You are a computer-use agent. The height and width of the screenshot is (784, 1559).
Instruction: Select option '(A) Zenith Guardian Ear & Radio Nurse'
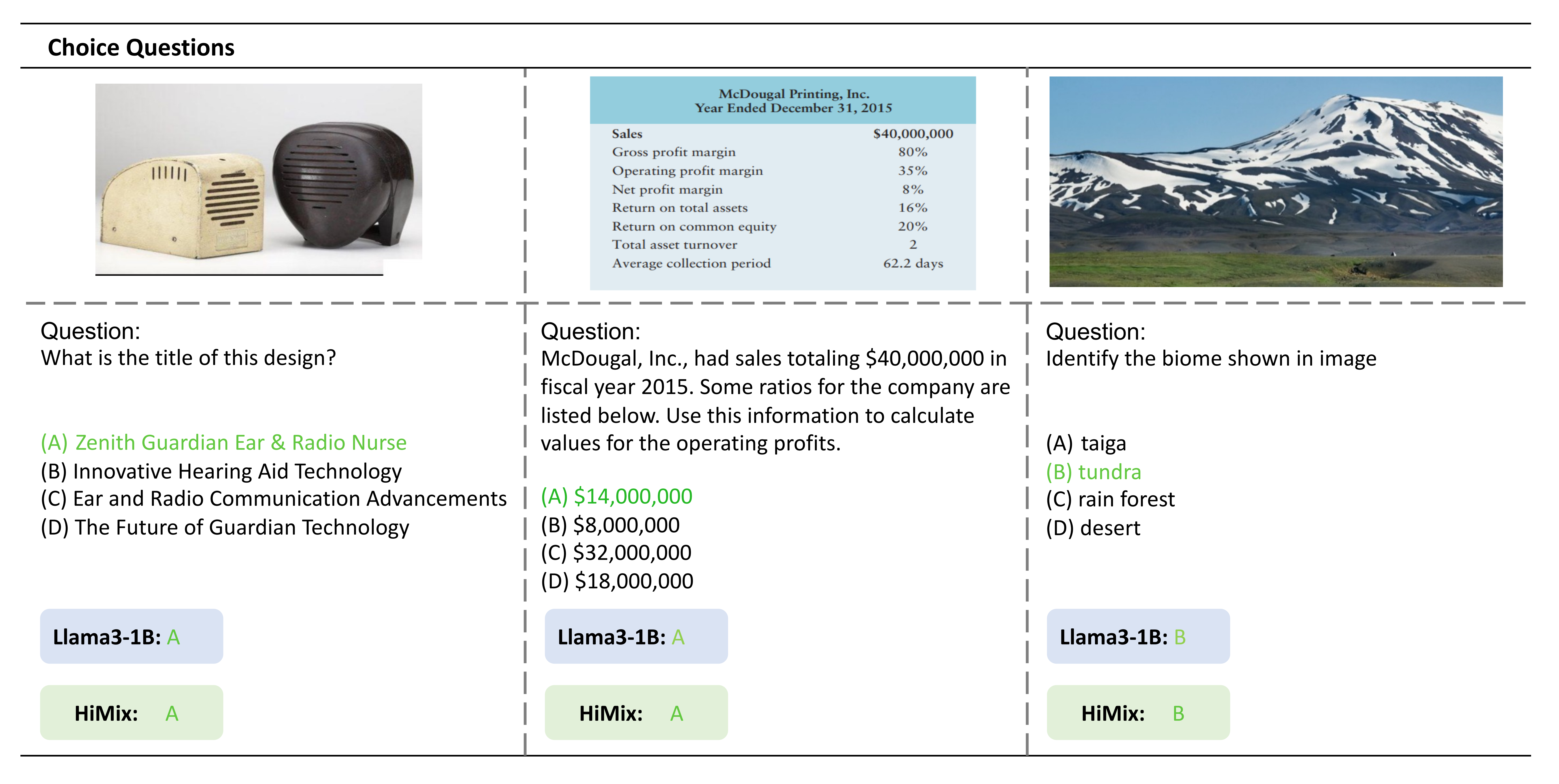tap(223, 443)
